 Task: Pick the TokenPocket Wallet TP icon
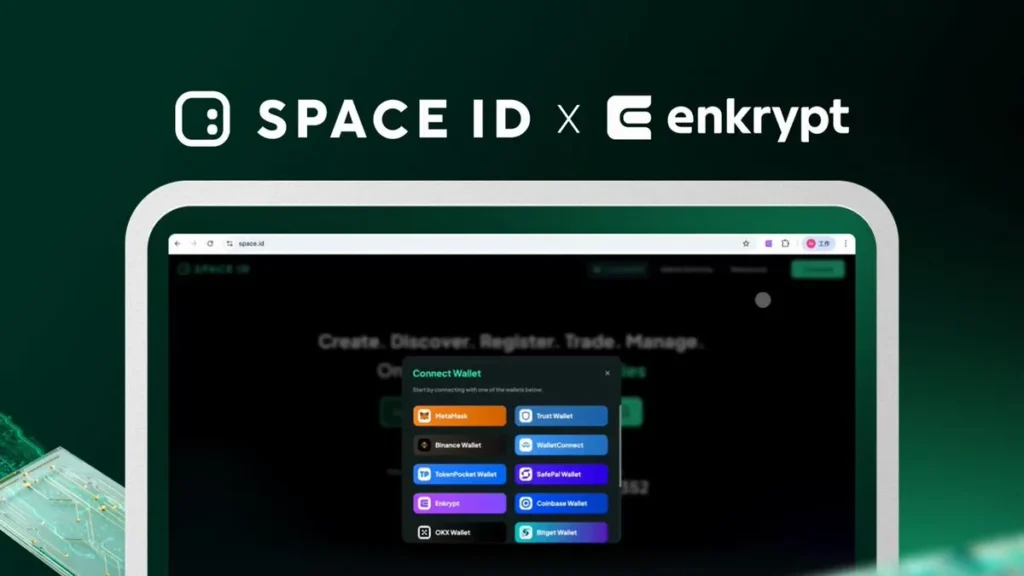pyautogui.click(x=424, y=474)
